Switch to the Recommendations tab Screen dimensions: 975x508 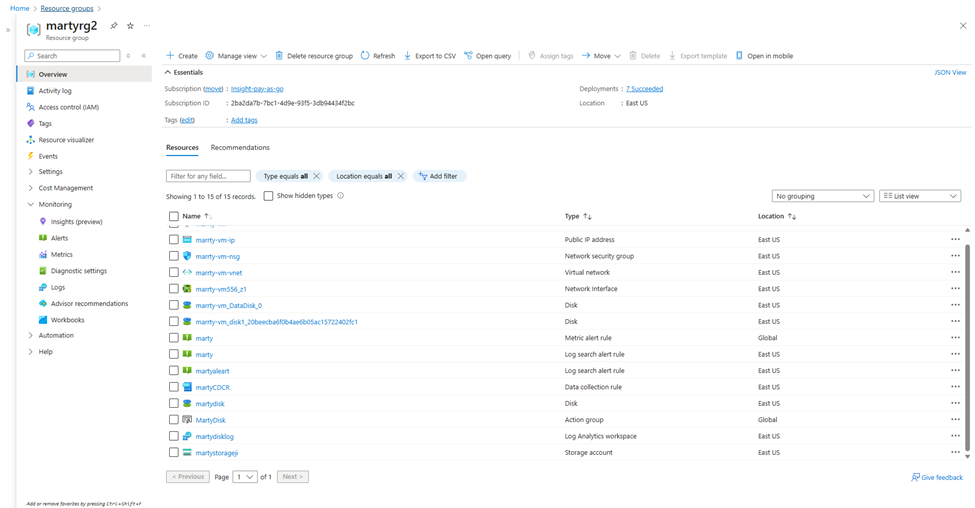coord(240,148)
